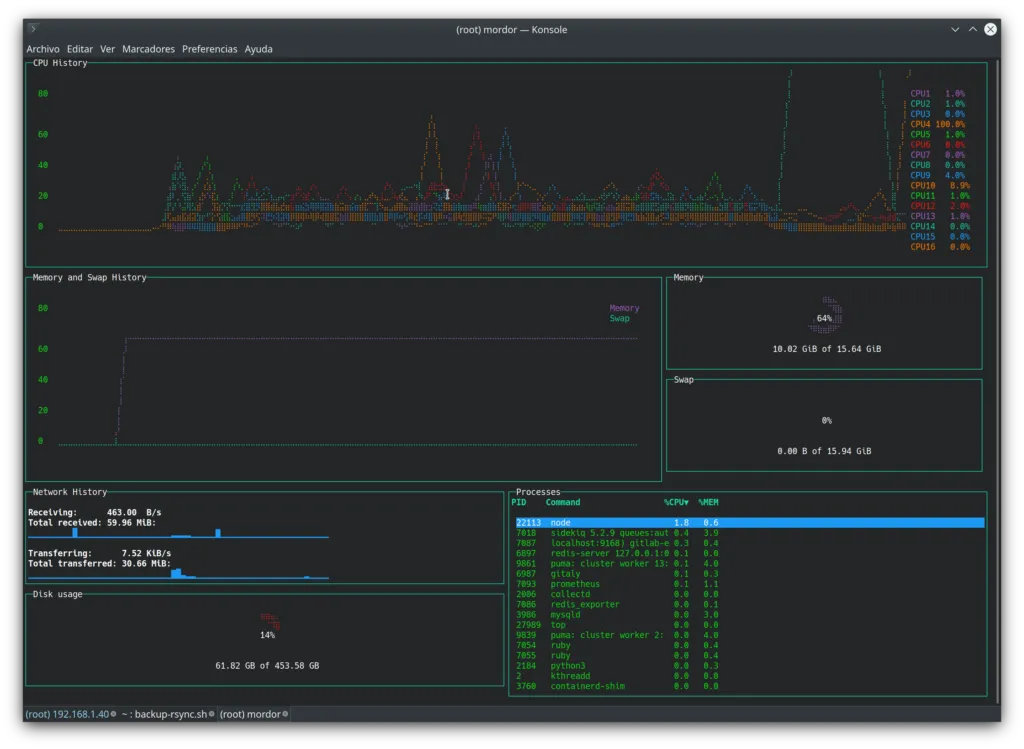Select the localhost:9168 gitlab-e process row
This screenshot has height=749, width=1024.
(x=750, y=543)
